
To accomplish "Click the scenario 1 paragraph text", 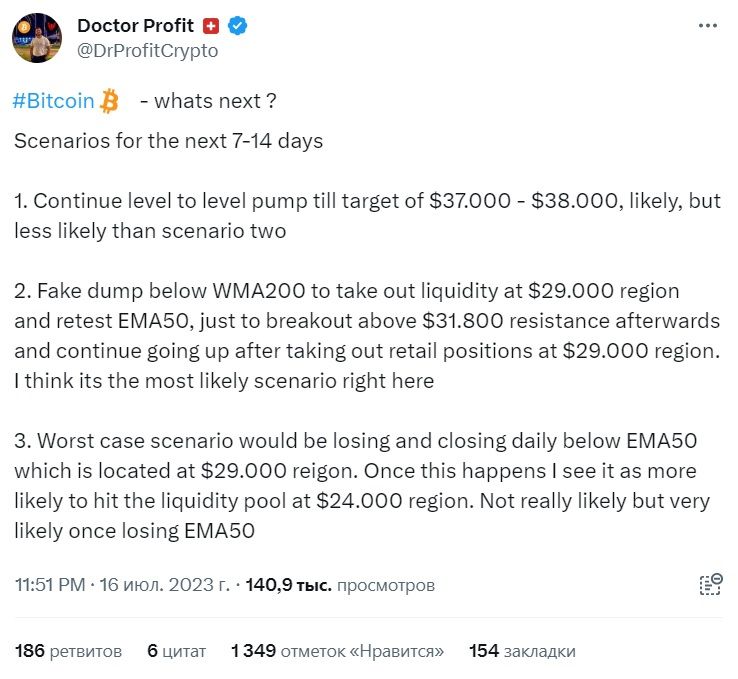I will click(367, 216).
